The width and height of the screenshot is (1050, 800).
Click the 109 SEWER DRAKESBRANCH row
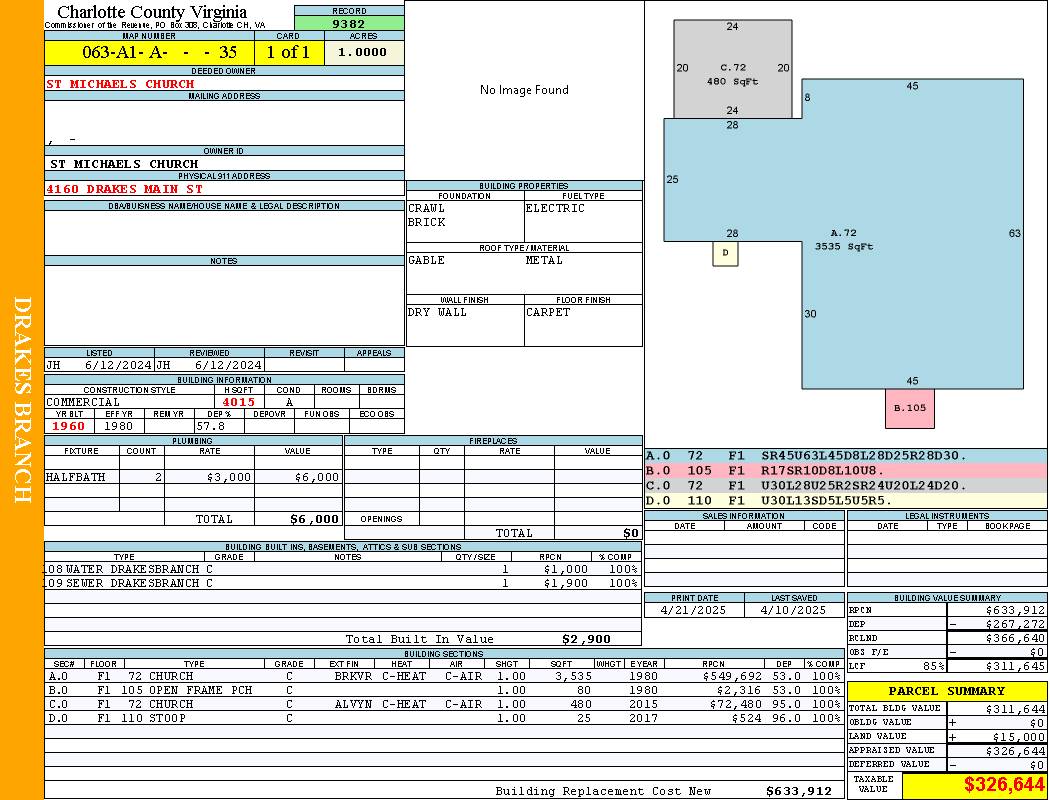pyautogui.click(x=343, y=583)
